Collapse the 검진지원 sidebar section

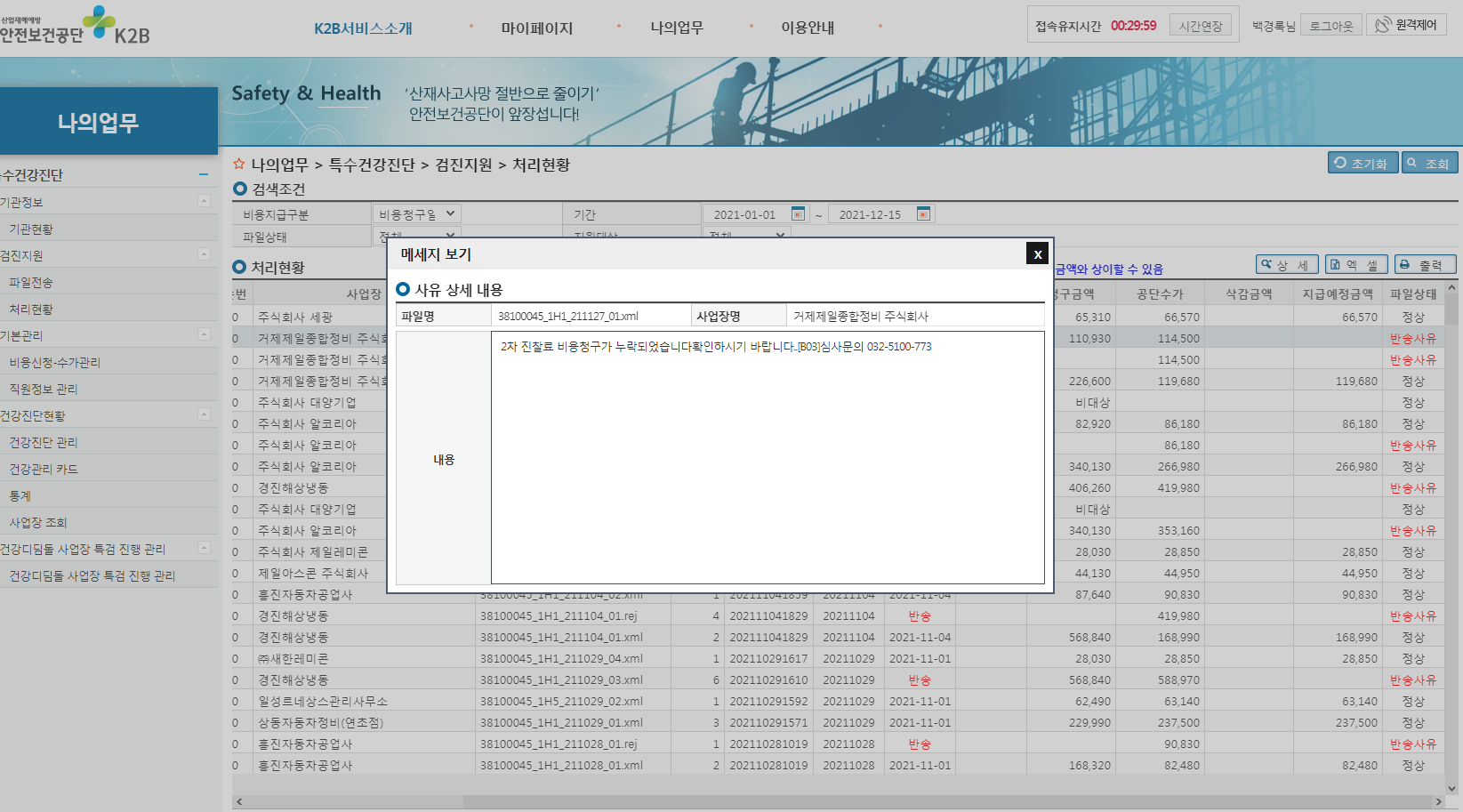204,254
